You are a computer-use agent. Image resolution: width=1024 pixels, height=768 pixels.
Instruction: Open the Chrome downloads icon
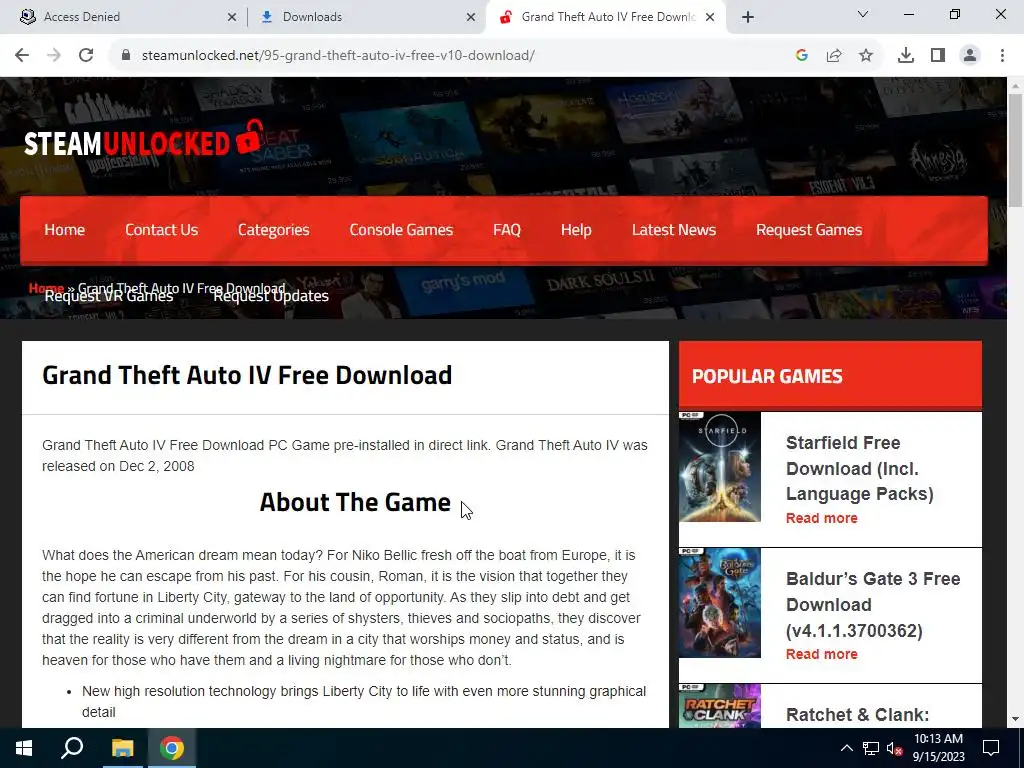pyautogui.click(x=906, y=56)
